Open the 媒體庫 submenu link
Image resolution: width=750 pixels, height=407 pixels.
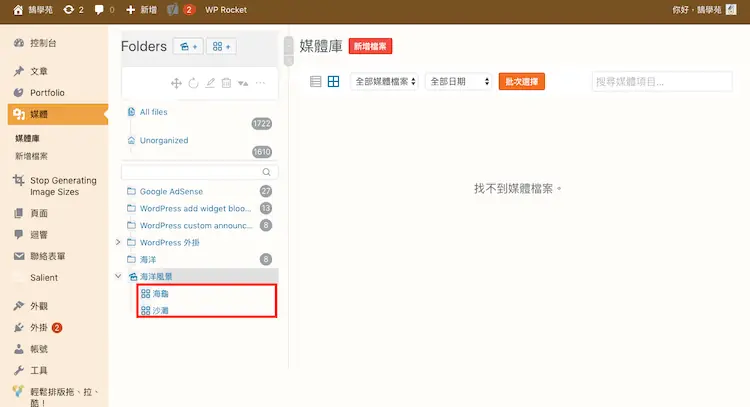[x=27, y=139]
